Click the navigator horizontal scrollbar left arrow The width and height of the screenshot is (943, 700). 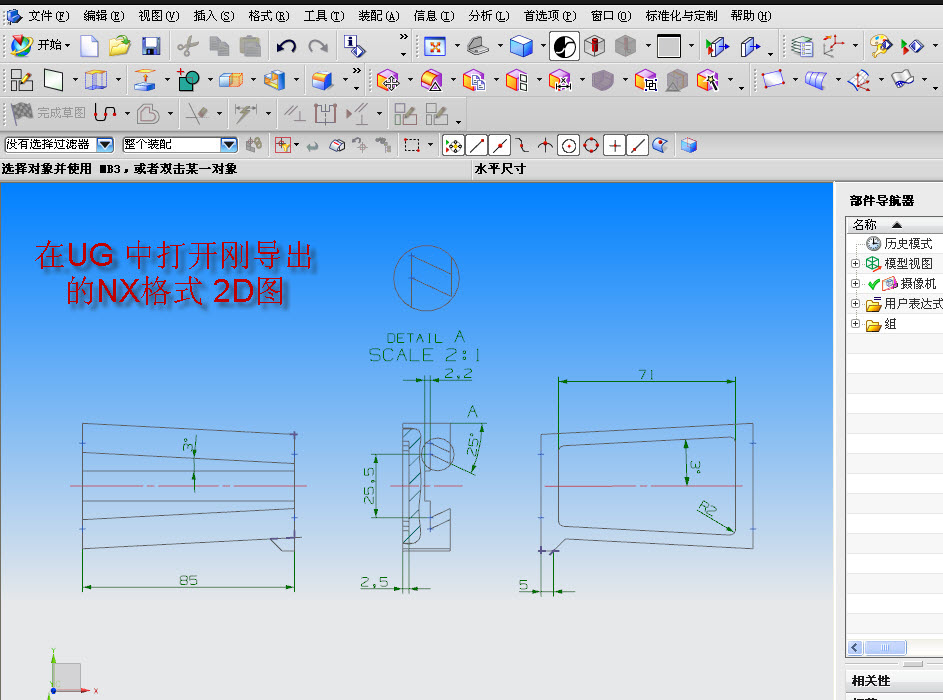[855, 648]
